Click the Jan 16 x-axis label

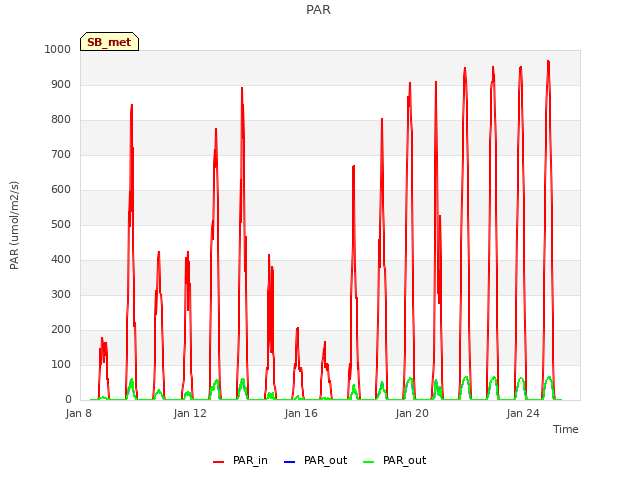(301, 413)
